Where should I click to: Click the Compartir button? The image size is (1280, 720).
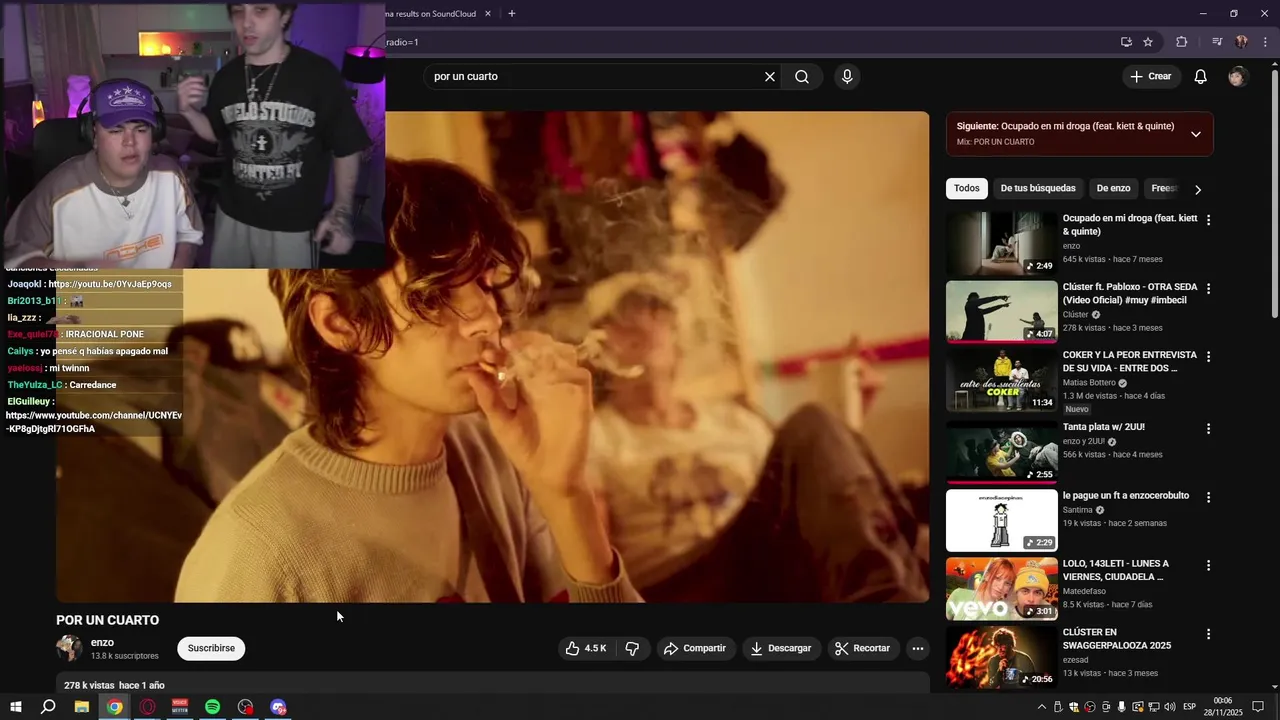(695, 648)
